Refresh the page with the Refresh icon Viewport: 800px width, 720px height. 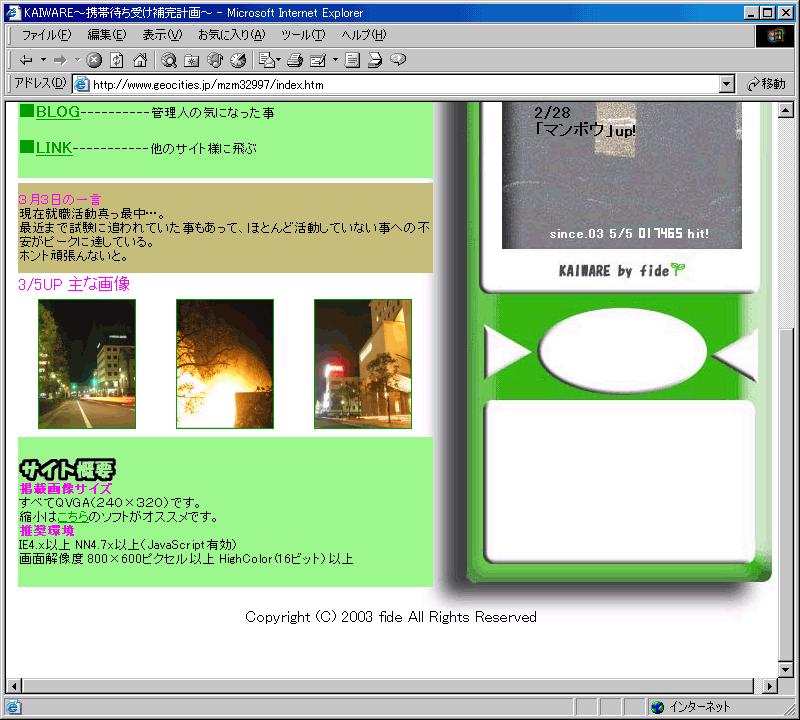click(x=117, y=60)
